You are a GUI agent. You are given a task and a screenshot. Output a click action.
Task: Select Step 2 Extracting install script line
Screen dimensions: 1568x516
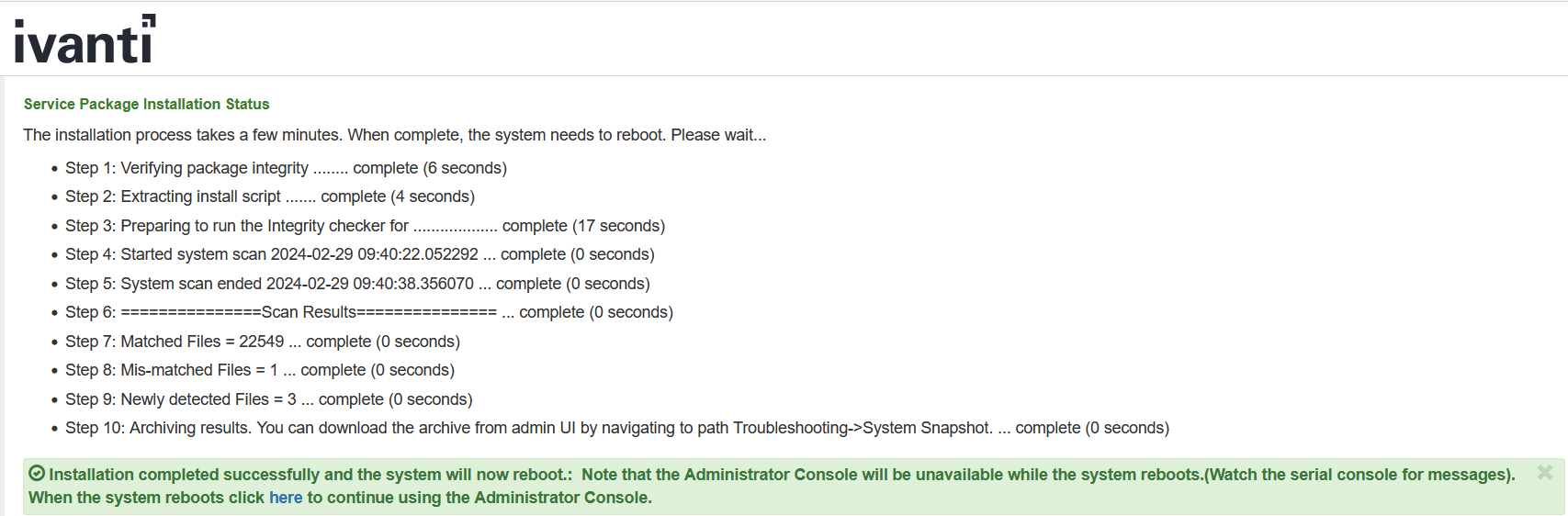(x=269, y=196)
